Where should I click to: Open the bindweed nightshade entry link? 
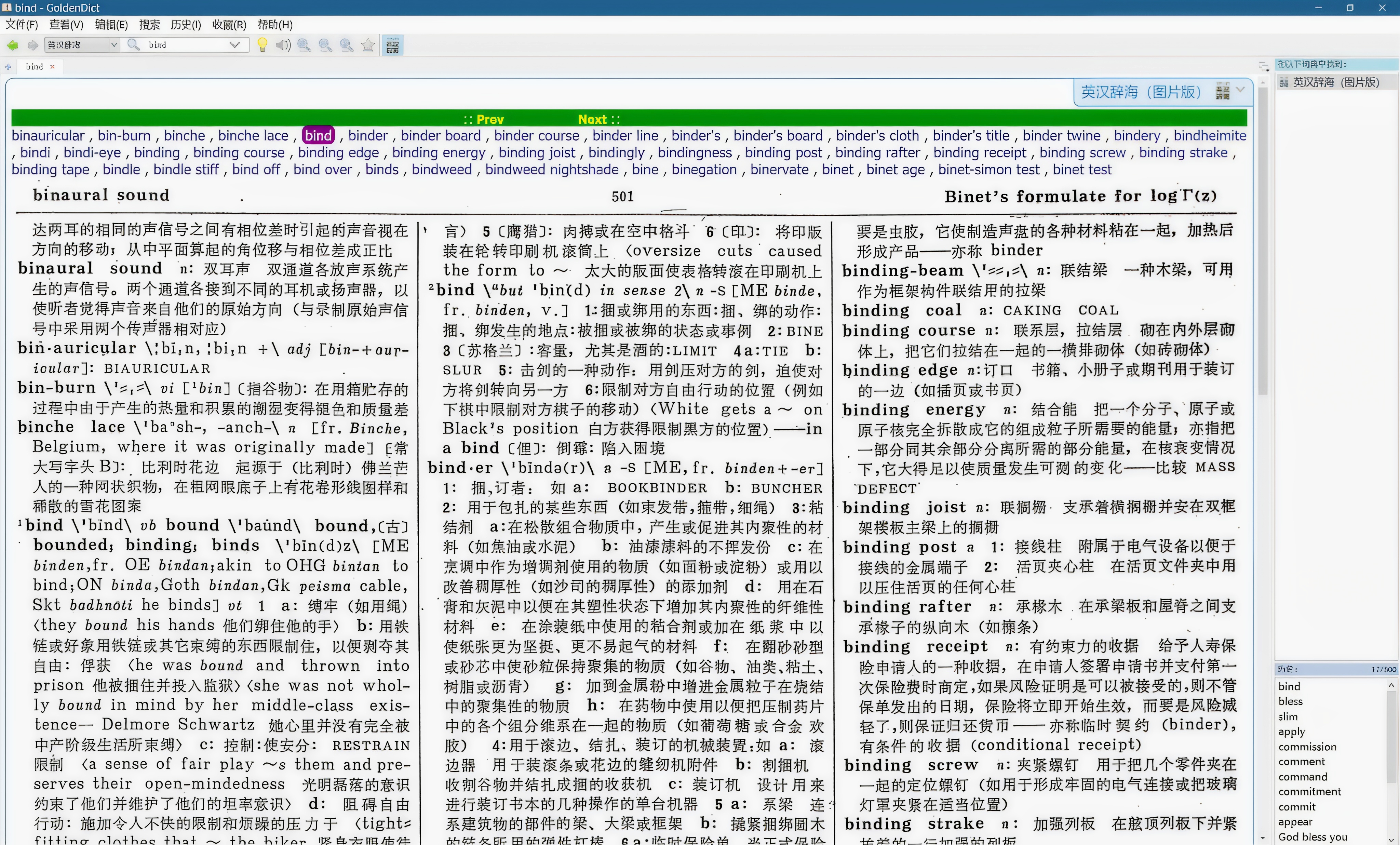coord(552,170)
